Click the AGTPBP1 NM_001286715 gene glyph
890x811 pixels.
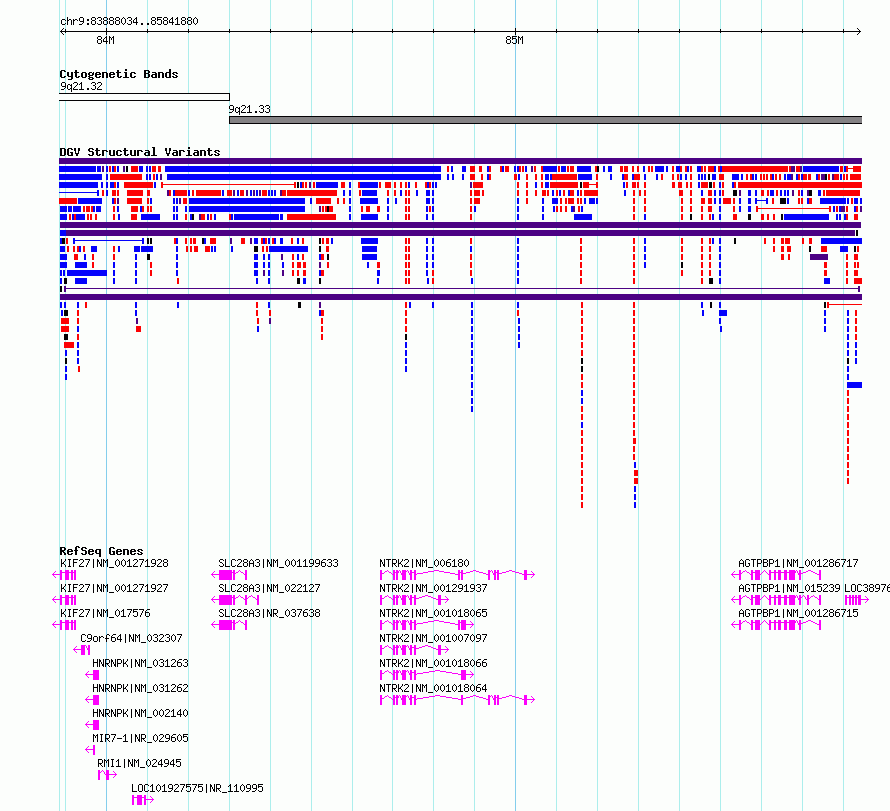click(776, 625)
